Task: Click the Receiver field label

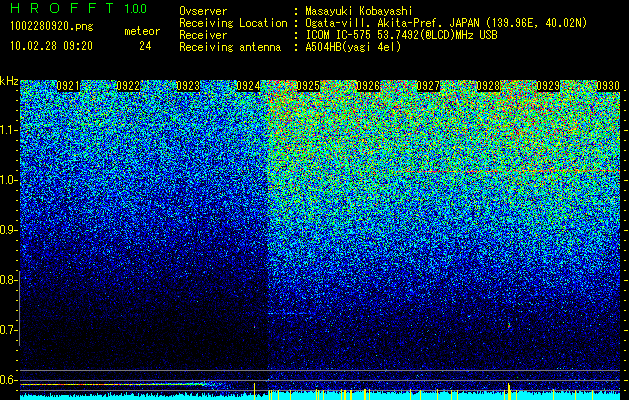Action: [x=203, y=35]
